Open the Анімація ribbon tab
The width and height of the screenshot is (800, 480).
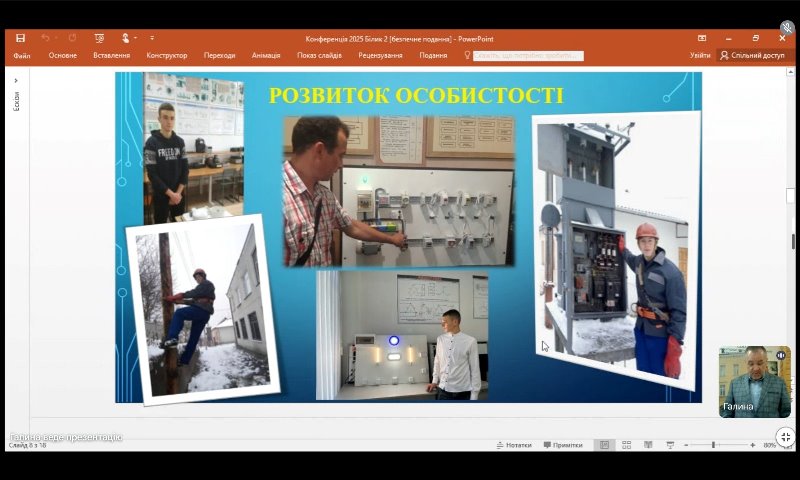pos(266,55)
